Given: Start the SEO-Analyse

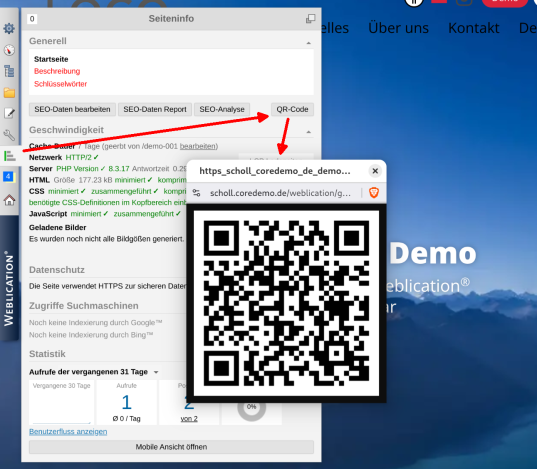Looking at the screenshot, I should 222,109.
